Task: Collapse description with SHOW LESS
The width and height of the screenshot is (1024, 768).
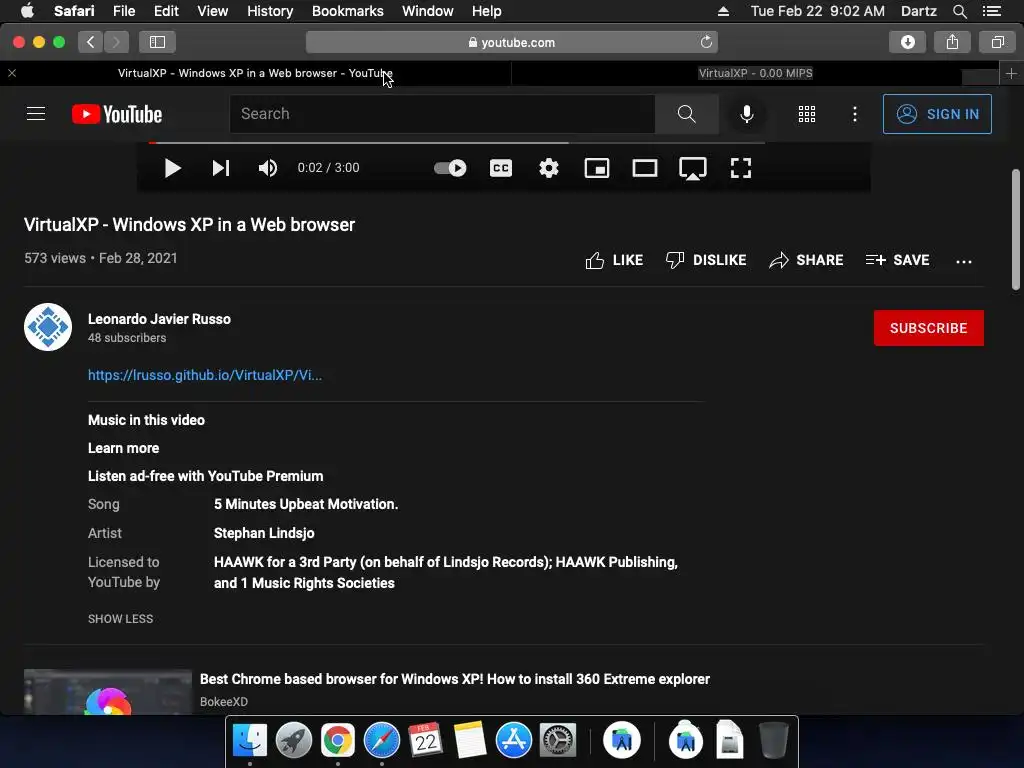Action: pyautogui.click(x=121, y=619)
